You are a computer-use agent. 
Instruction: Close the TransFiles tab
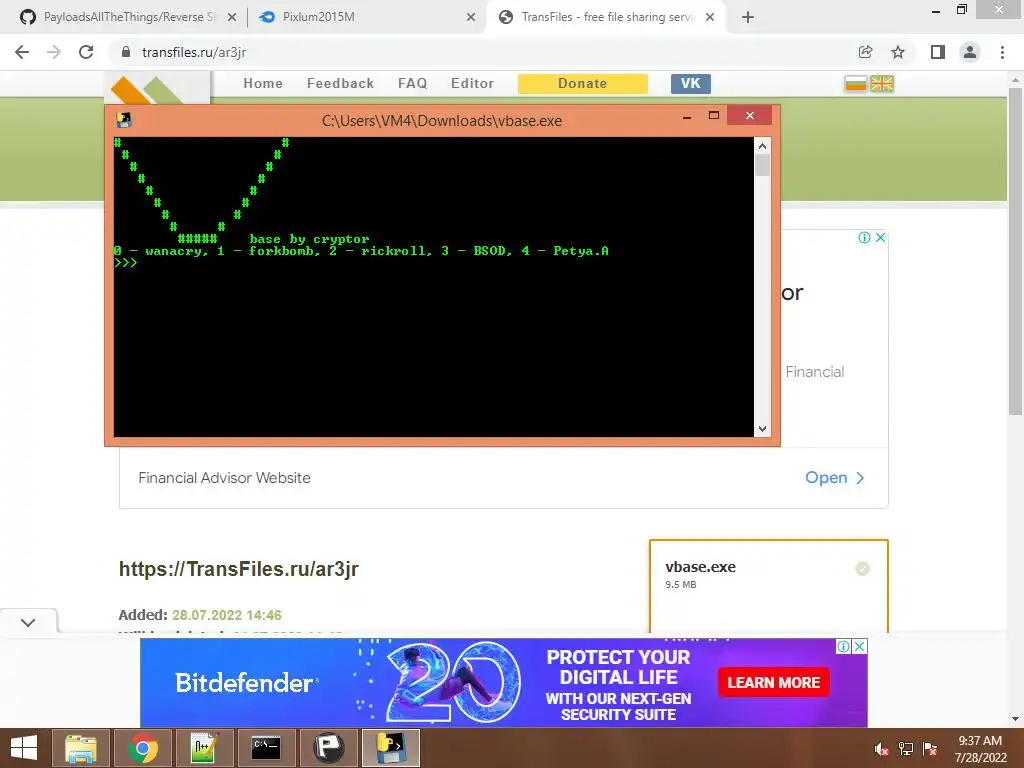710,18
